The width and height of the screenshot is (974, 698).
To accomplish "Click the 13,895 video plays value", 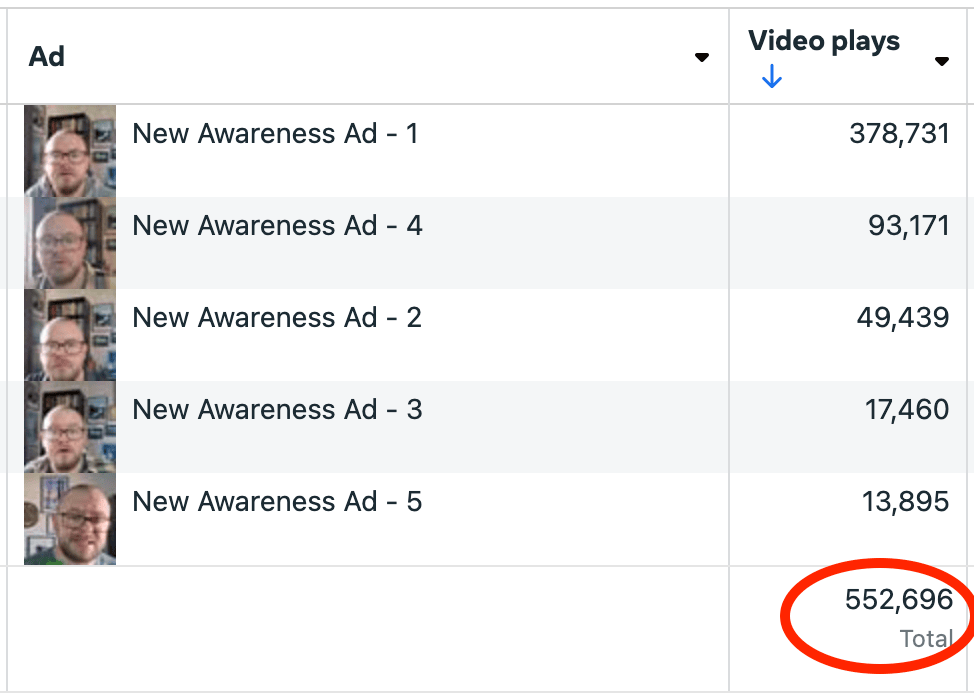I will pyautogui.click(x=905, y=502).
